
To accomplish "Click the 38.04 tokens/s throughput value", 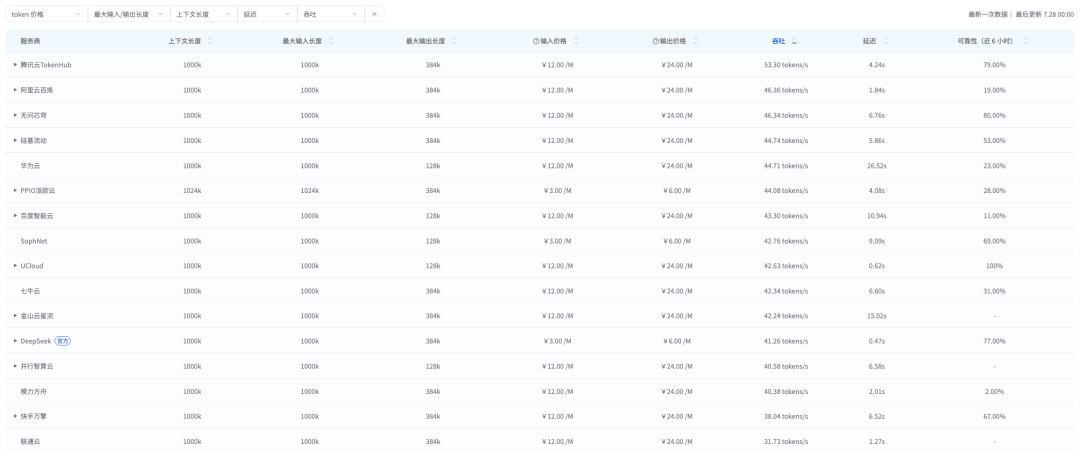I will (x=786, y=416).
